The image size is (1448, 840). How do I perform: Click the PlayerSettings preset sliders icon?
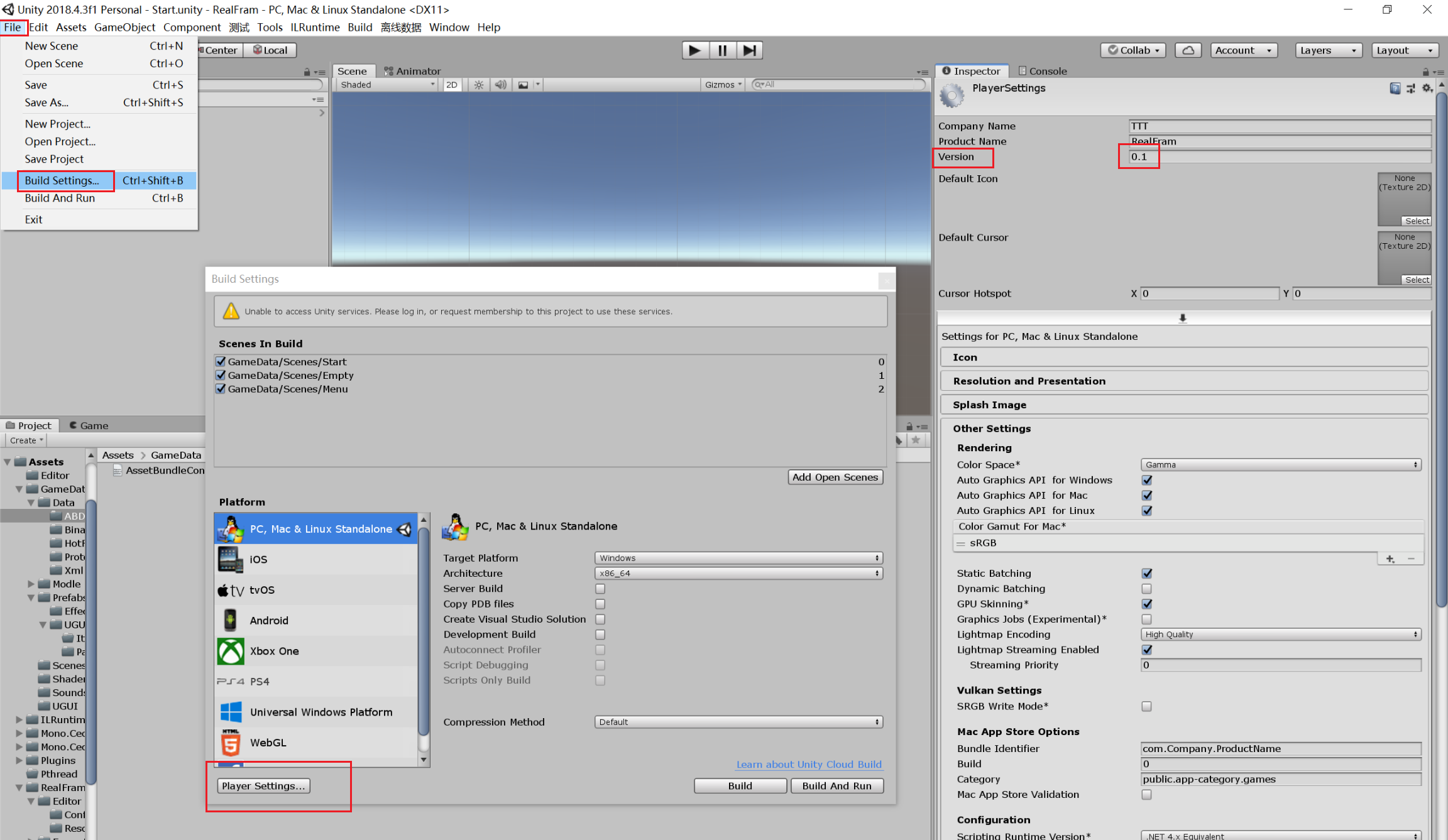(1411, 89)
